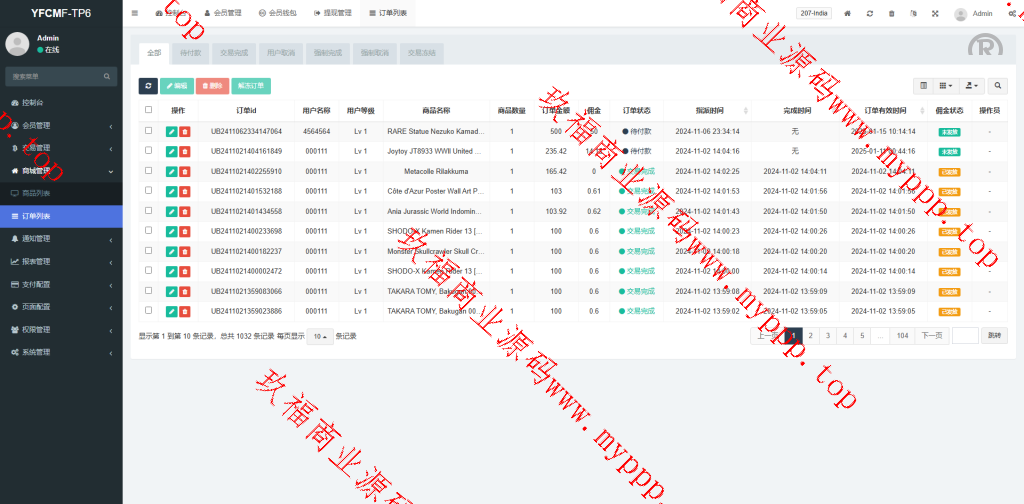Switch to the 待付款 tab
The height and width of the screenshot is (504, 1024).
191,53
